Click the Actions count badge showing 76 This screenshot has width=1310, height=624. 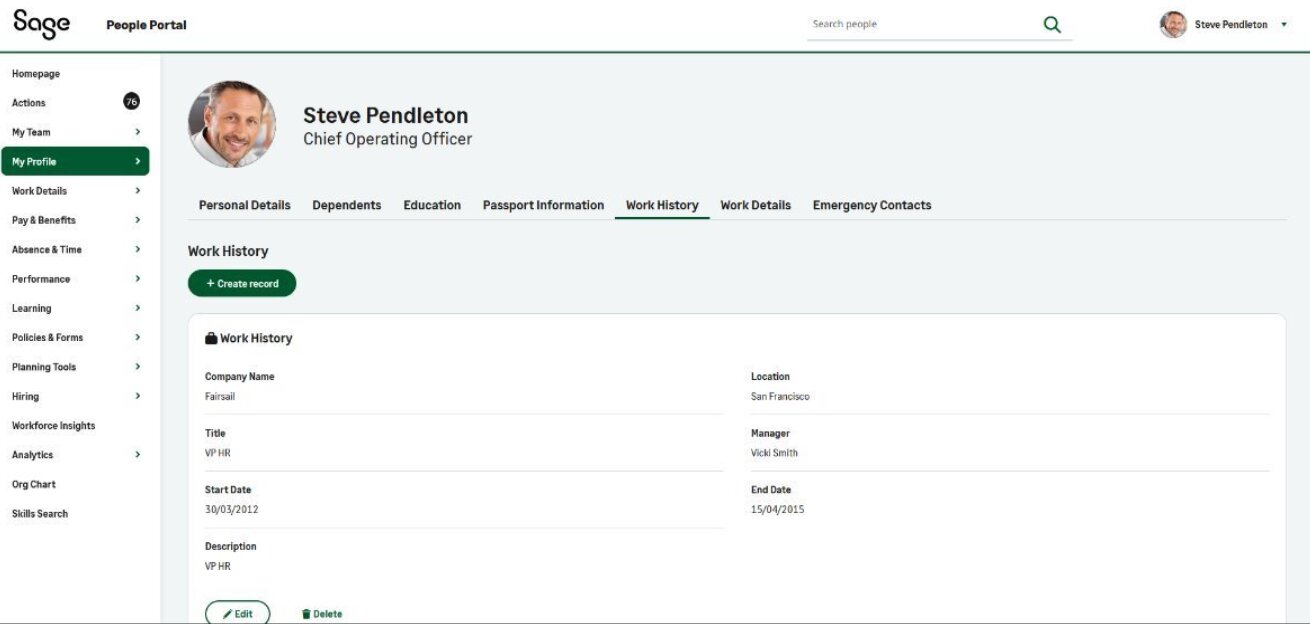pos(131,102)
